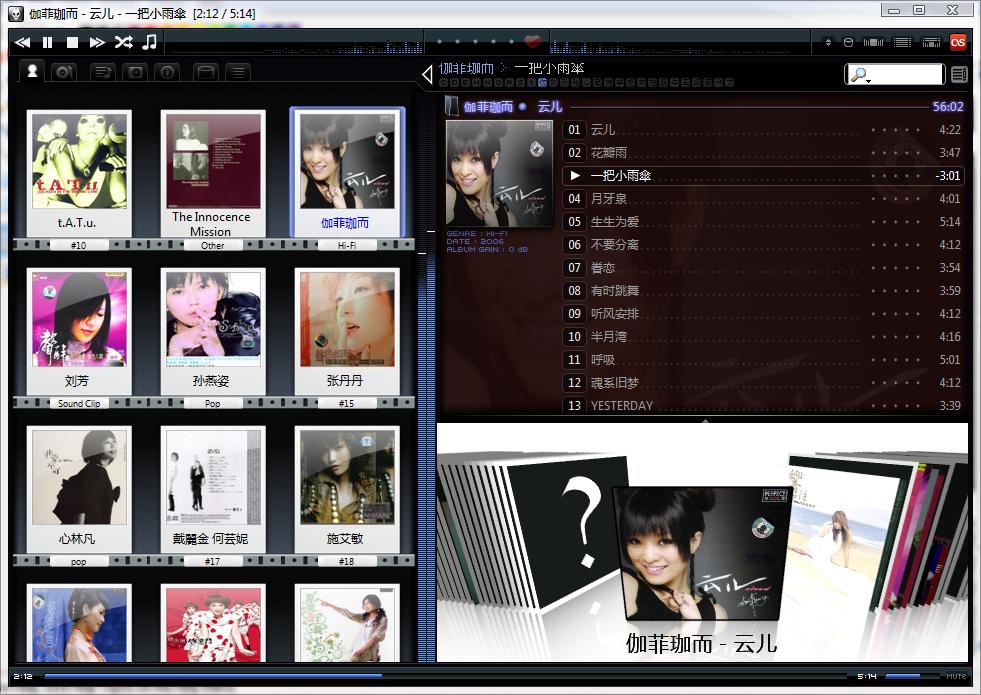Click the Other genre label
Image resolution: width=981 pixels, height=695 pixels.
coord(213,245)
